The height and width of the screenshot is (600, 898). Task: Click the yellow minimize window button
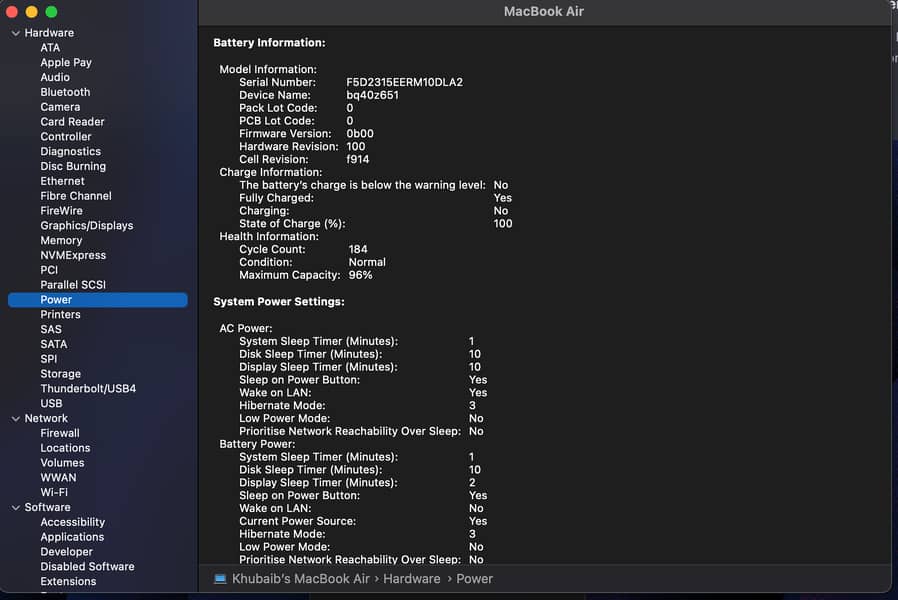32,12
